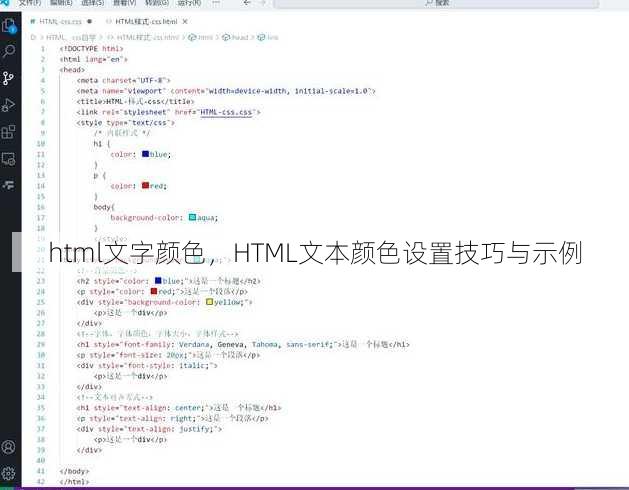Viewport: 629px width, 490px height.
Task: Select the HTML样式-css.html tab
Action: pos(146,22)
